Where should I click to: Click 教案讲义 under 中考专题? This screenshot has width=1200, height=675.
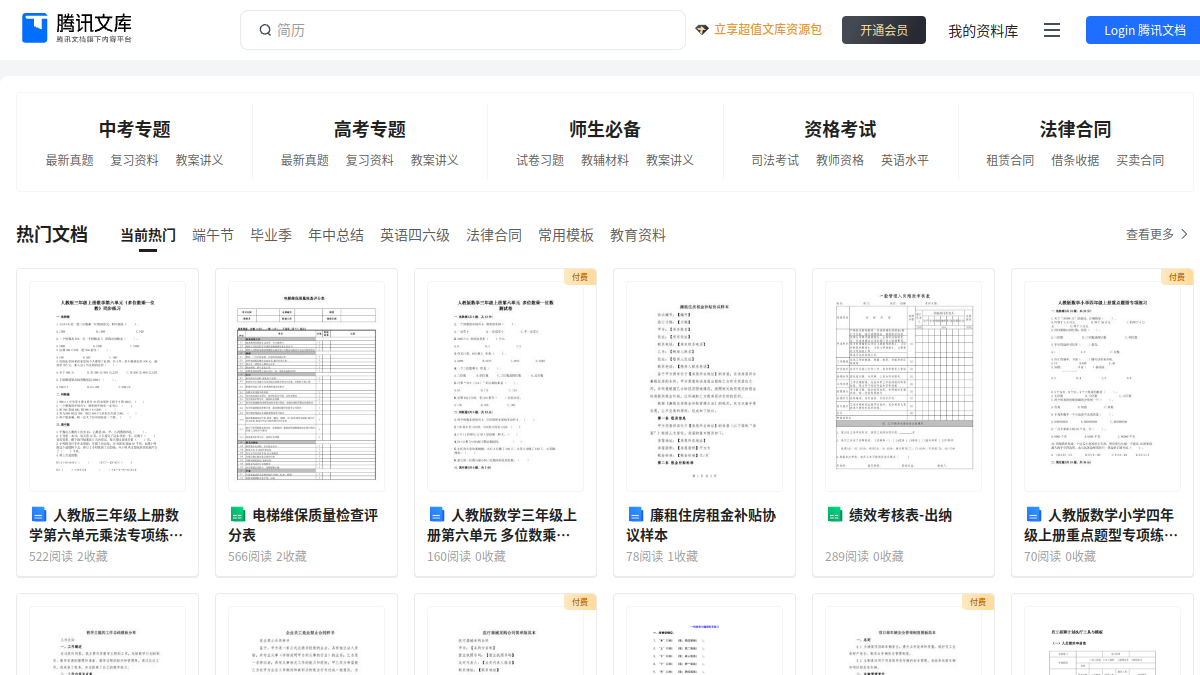(200, 160)
